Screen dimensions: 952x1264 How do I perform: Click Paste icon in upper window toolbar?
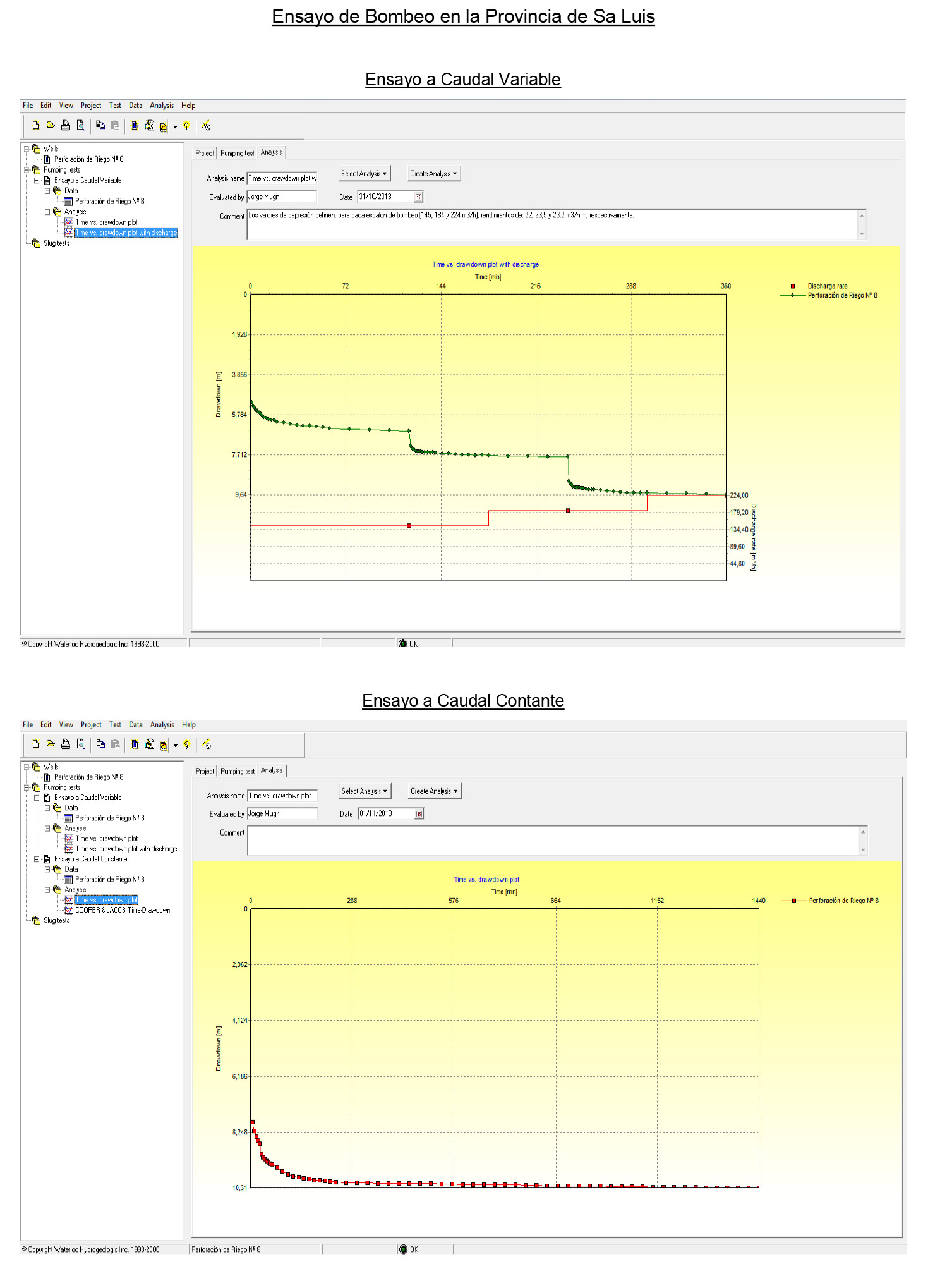coord(115,126)
